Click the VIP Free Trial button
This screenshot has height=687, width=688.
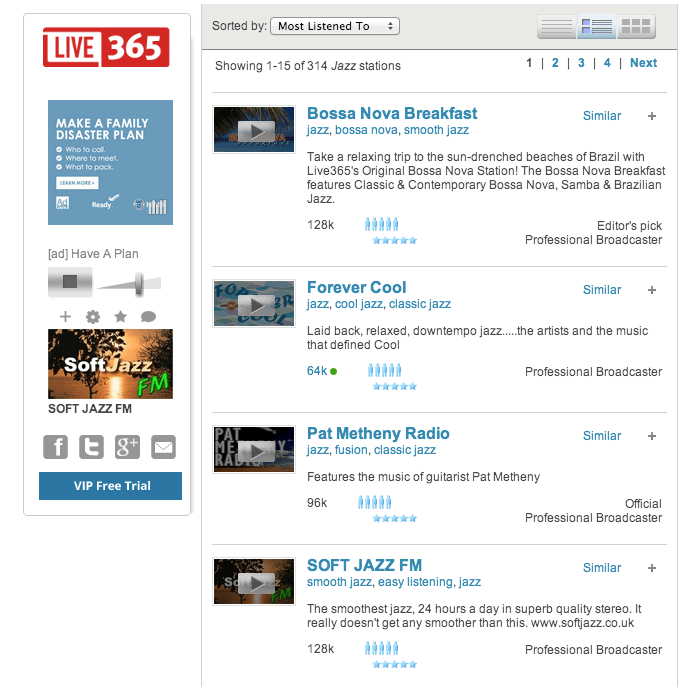(x=111, y=486)
